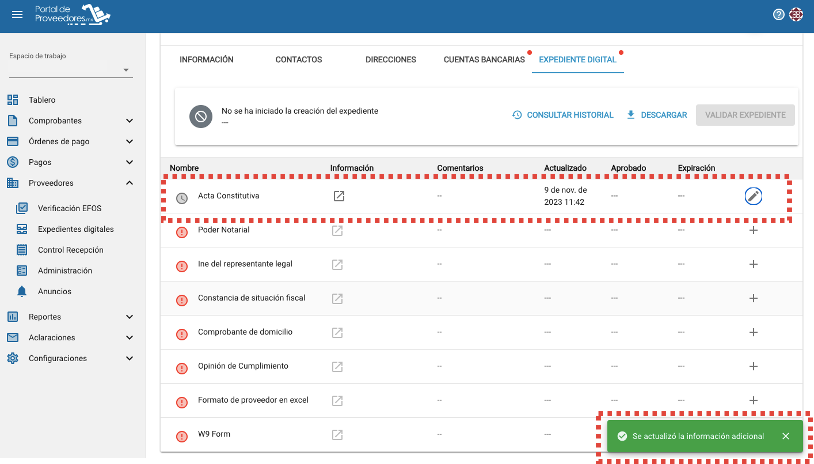Click the Configuraciones gear icon
The image size is (814, 464).
12,358
